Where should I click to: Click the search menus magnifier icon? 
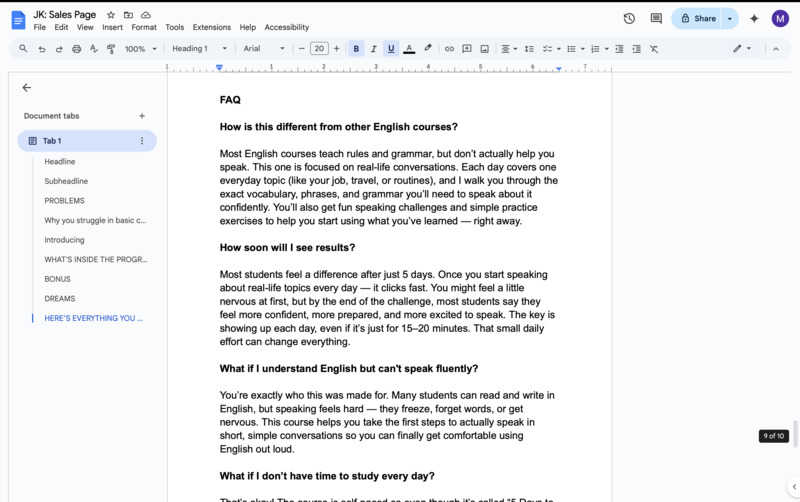click(23, 48)
